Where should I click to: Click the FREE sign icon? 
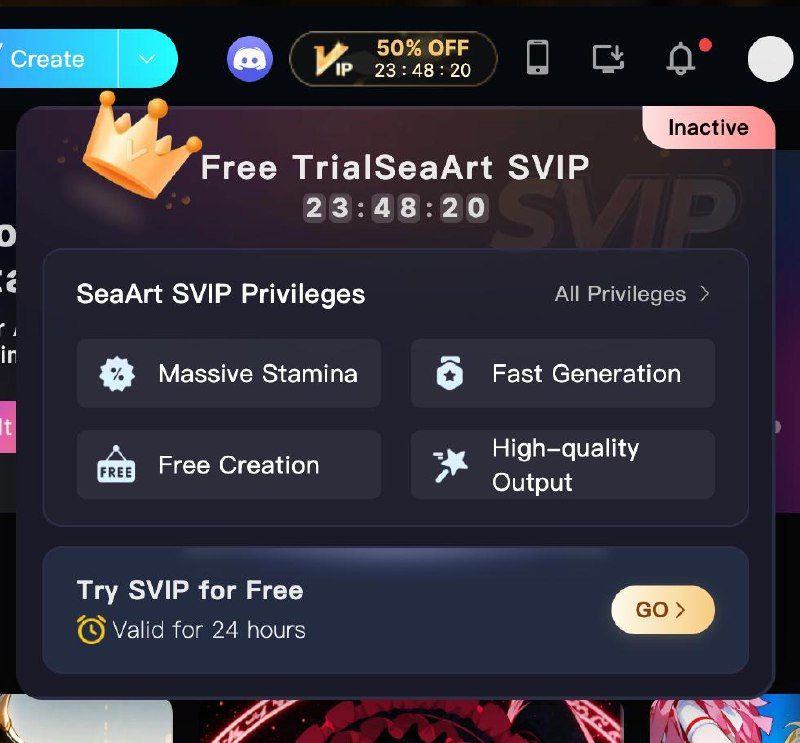[x=116, y=464]
